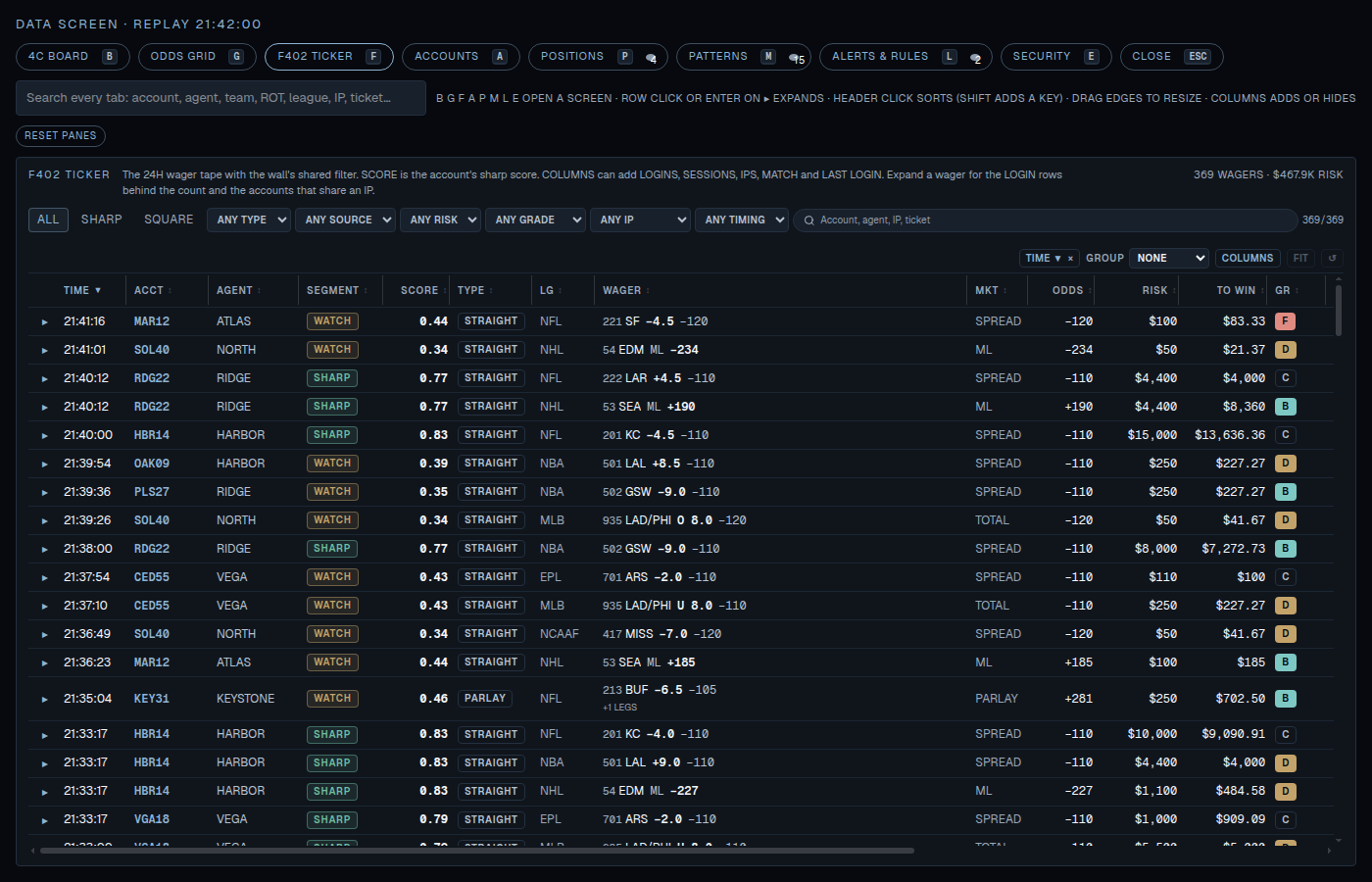The height and width of the screenshot is (882, 1372).
Task: Open account PLS27 in the 21:39:36 row
Action: pyautogui.click(x=152, y=492)
